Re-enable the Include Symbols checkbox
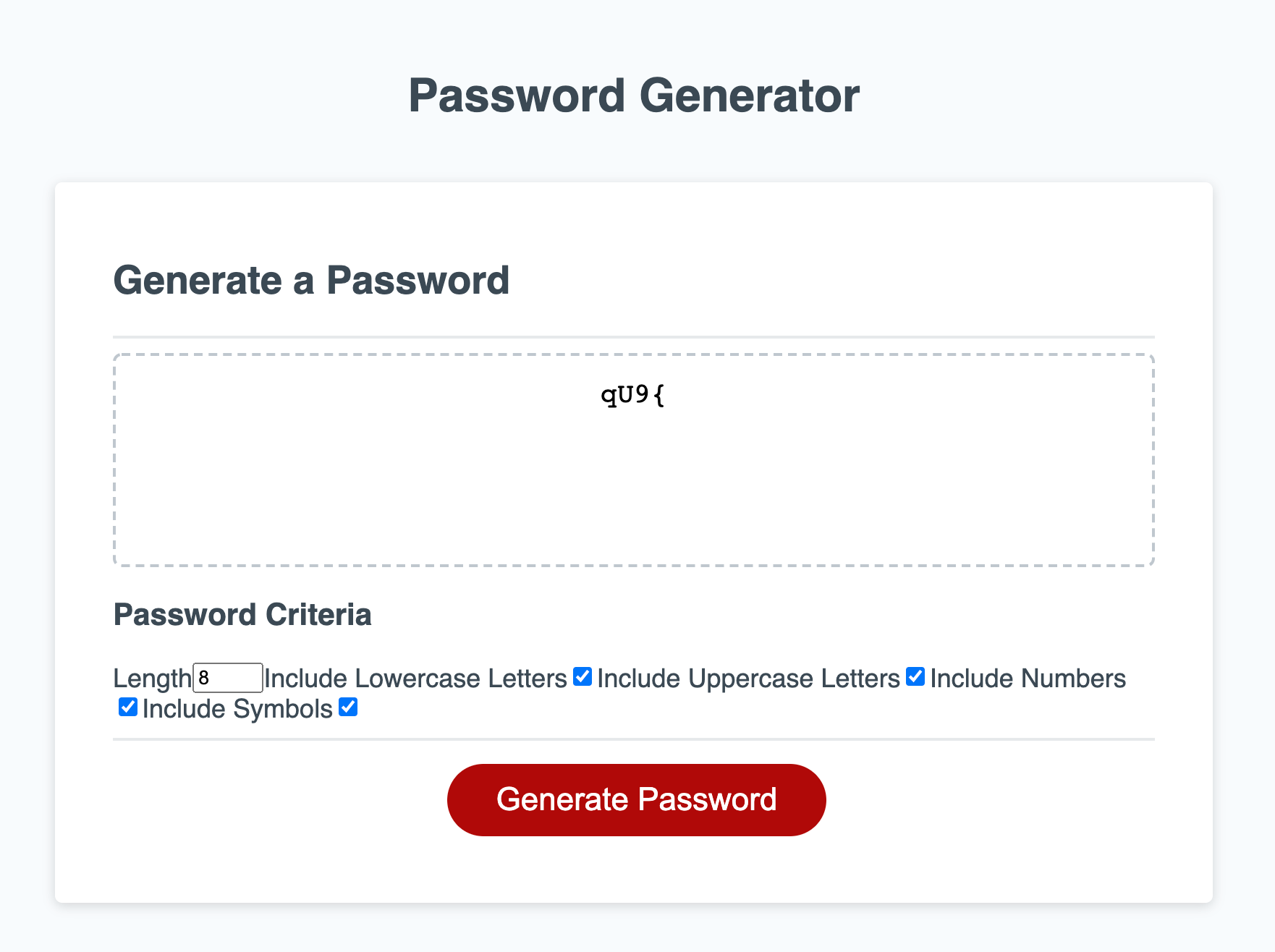This screenshot has width=1275, height=952. [x=347, y=707]
